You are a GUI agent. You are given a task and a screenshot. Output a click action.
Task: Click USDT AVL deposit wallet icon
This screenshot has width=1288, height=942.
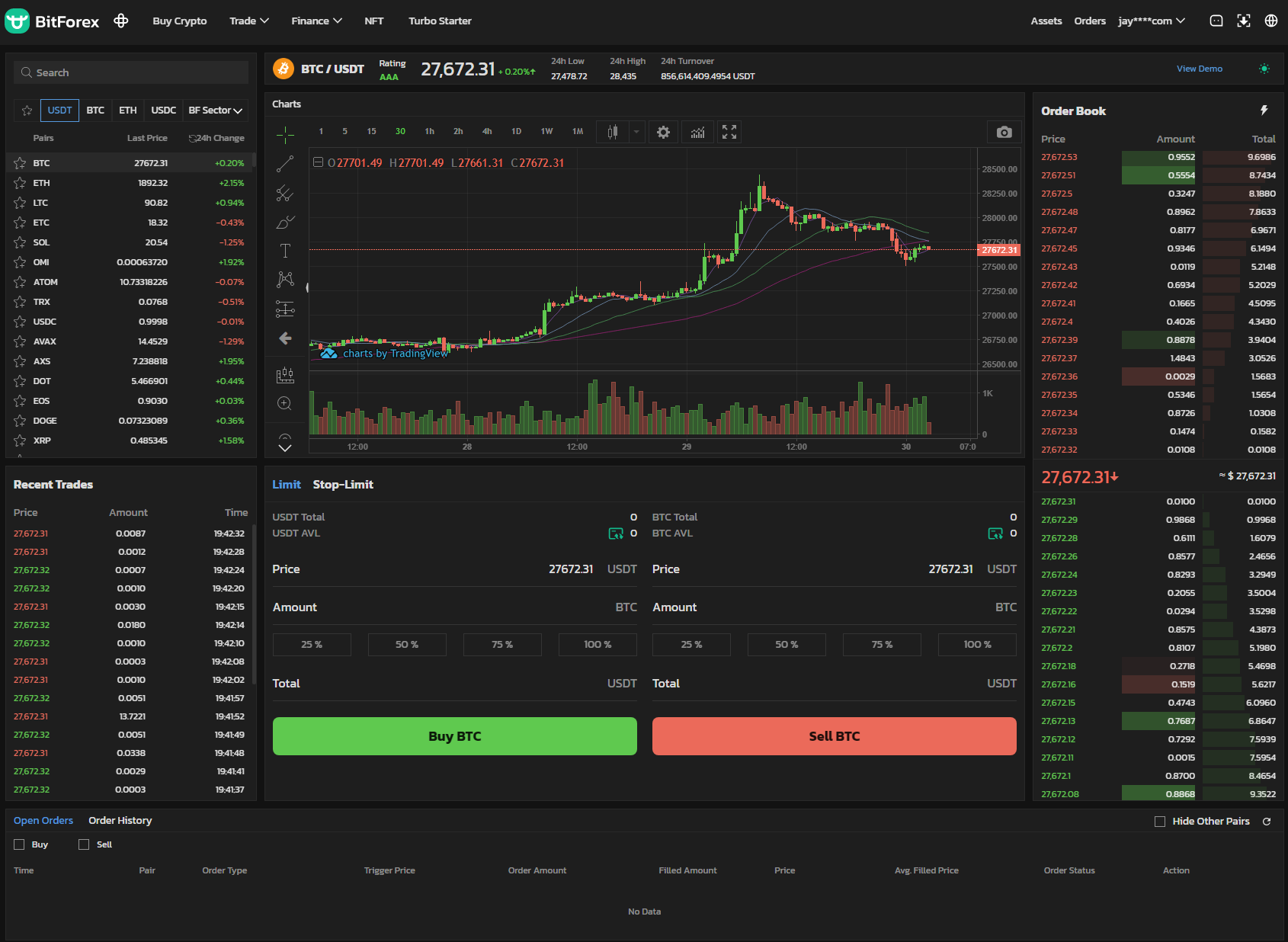616,533
